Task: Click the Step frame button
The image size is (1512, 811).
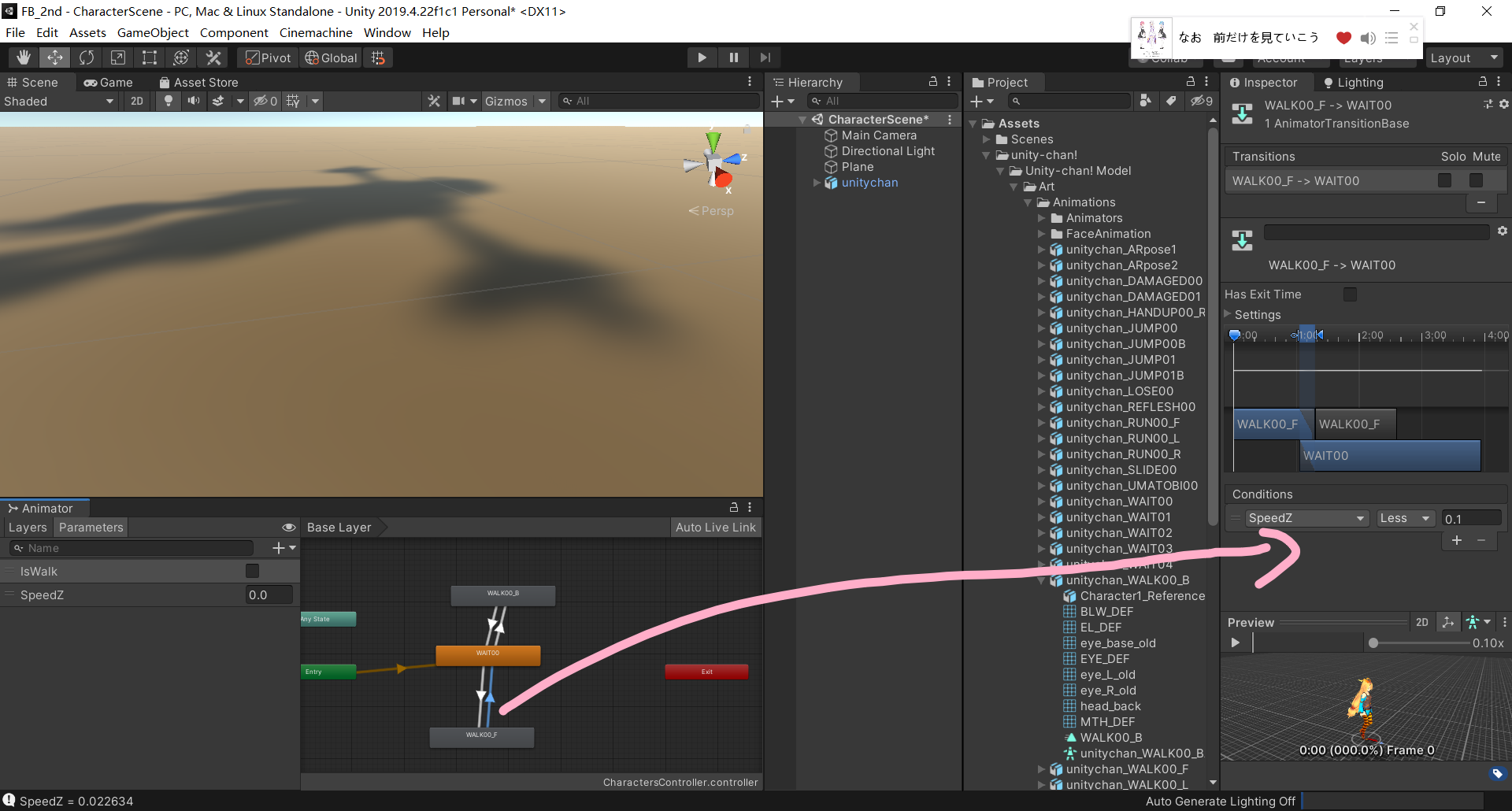Action: [765, 57]
